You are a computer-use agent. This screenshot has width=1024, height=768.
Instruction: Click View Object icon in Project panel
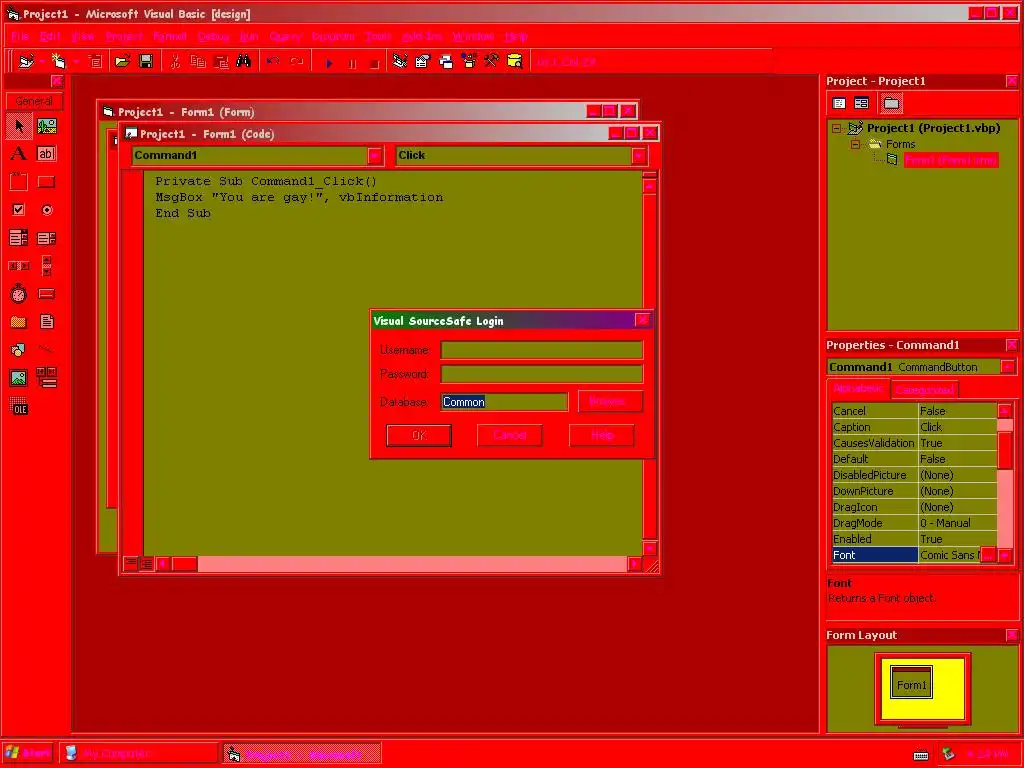861,103
